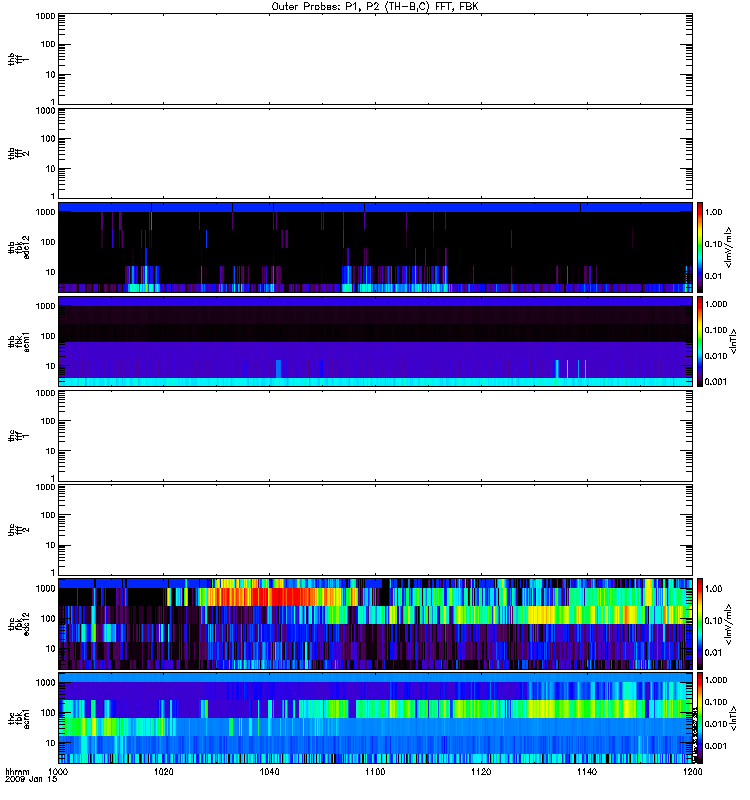Click the '1000' frequency tick on thc fbk edc12 axis
The height and width of the screenshot is (800, 750).
point(45,589)
